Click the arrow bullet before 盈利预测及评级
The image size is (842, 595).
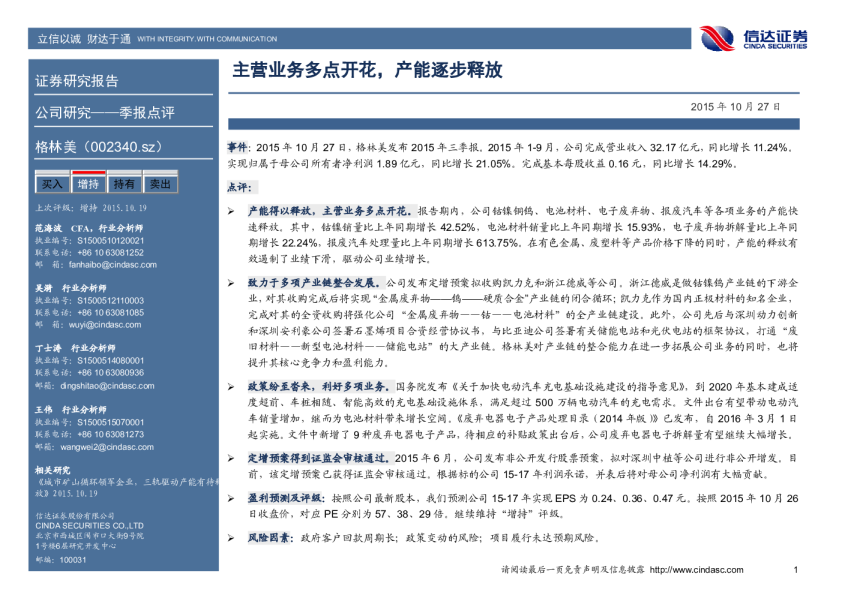click(231, 498)
